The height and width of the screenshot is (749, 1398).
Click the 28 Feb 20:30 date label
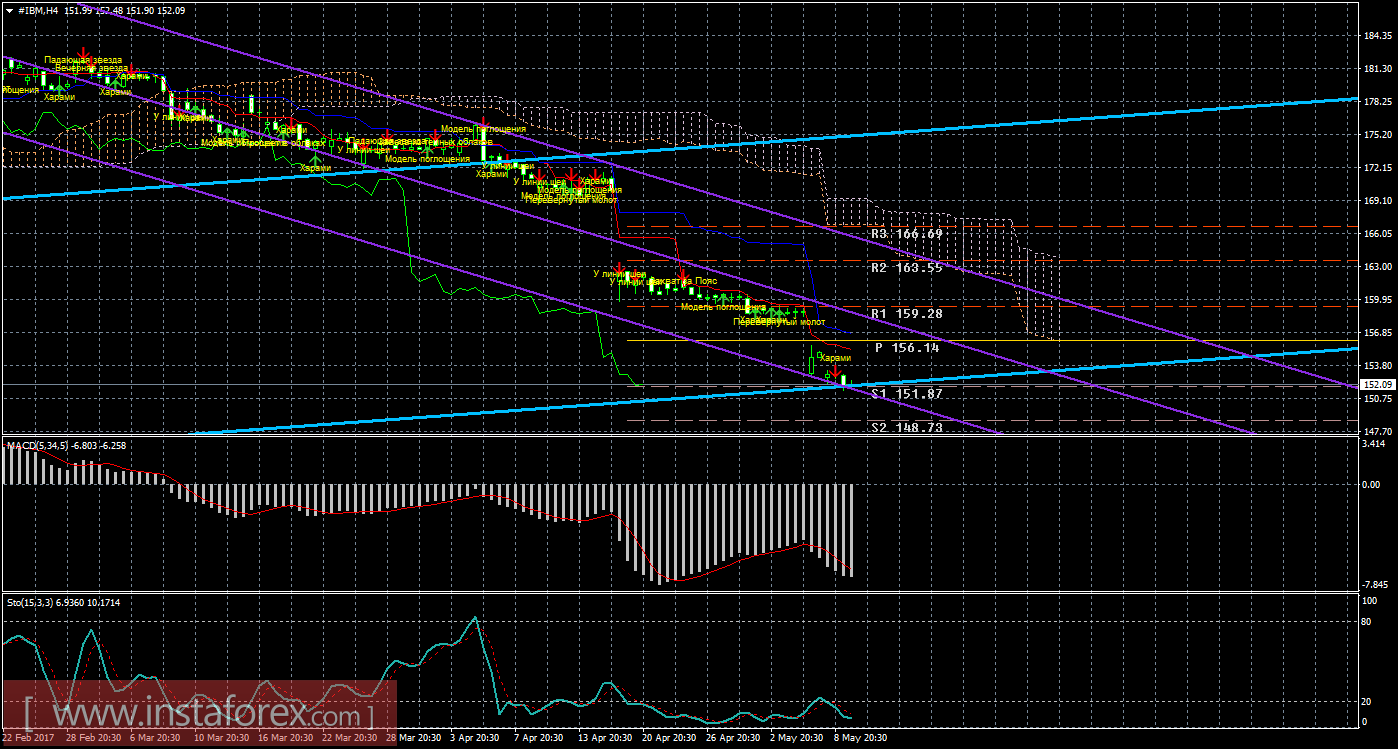[x=92, y=739]
